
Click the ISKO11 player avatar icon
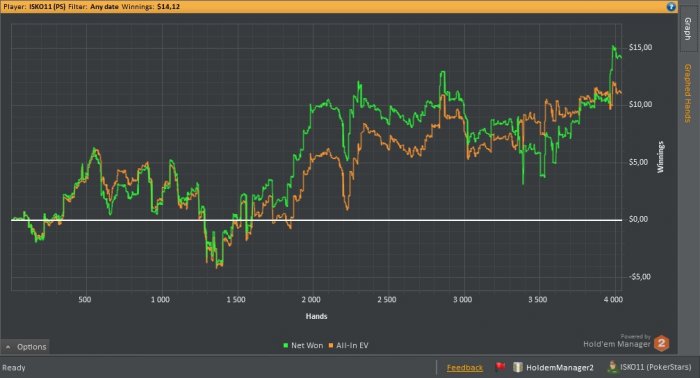pos(612,367)
